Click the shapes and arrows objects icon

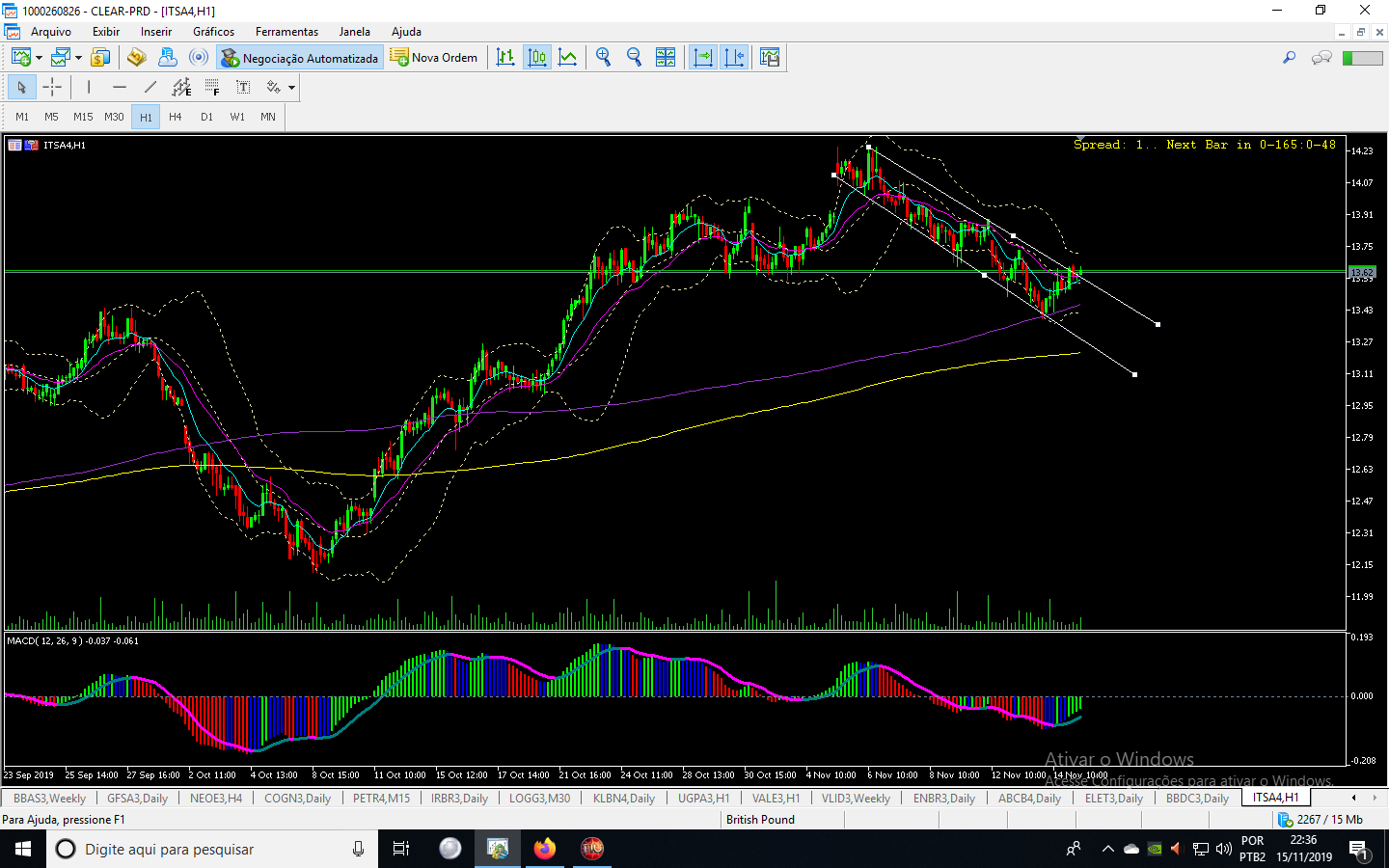(x=274, y=88)
